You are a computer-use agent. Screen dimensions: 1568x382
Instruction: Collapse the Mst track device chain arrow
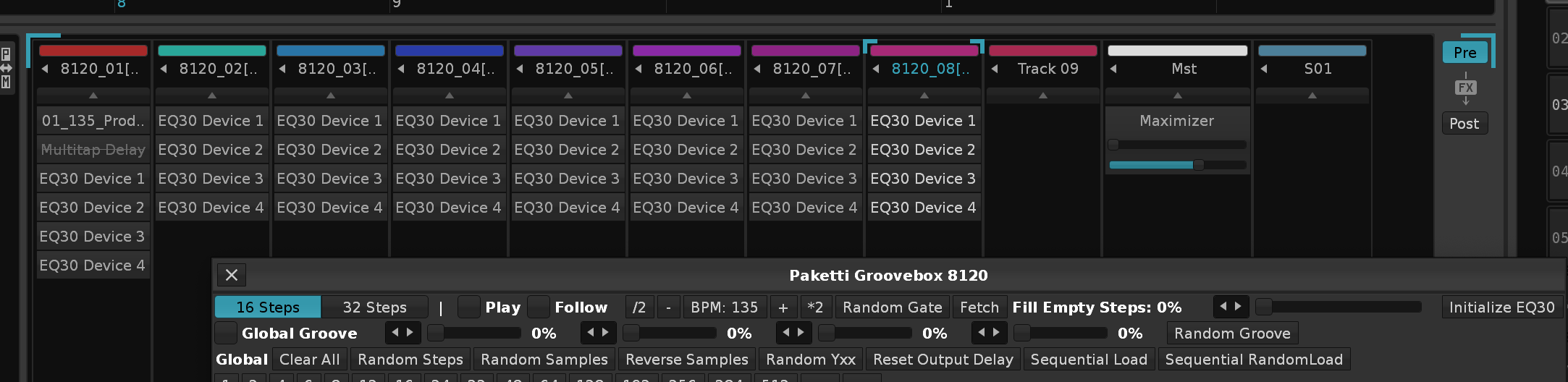(1178, 95)
